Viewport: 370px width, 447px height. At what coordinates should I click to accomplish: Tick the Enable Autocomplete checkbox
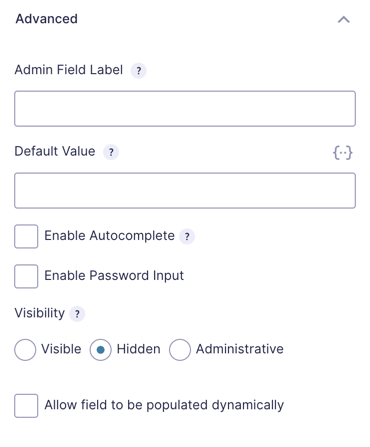point(26,236)
